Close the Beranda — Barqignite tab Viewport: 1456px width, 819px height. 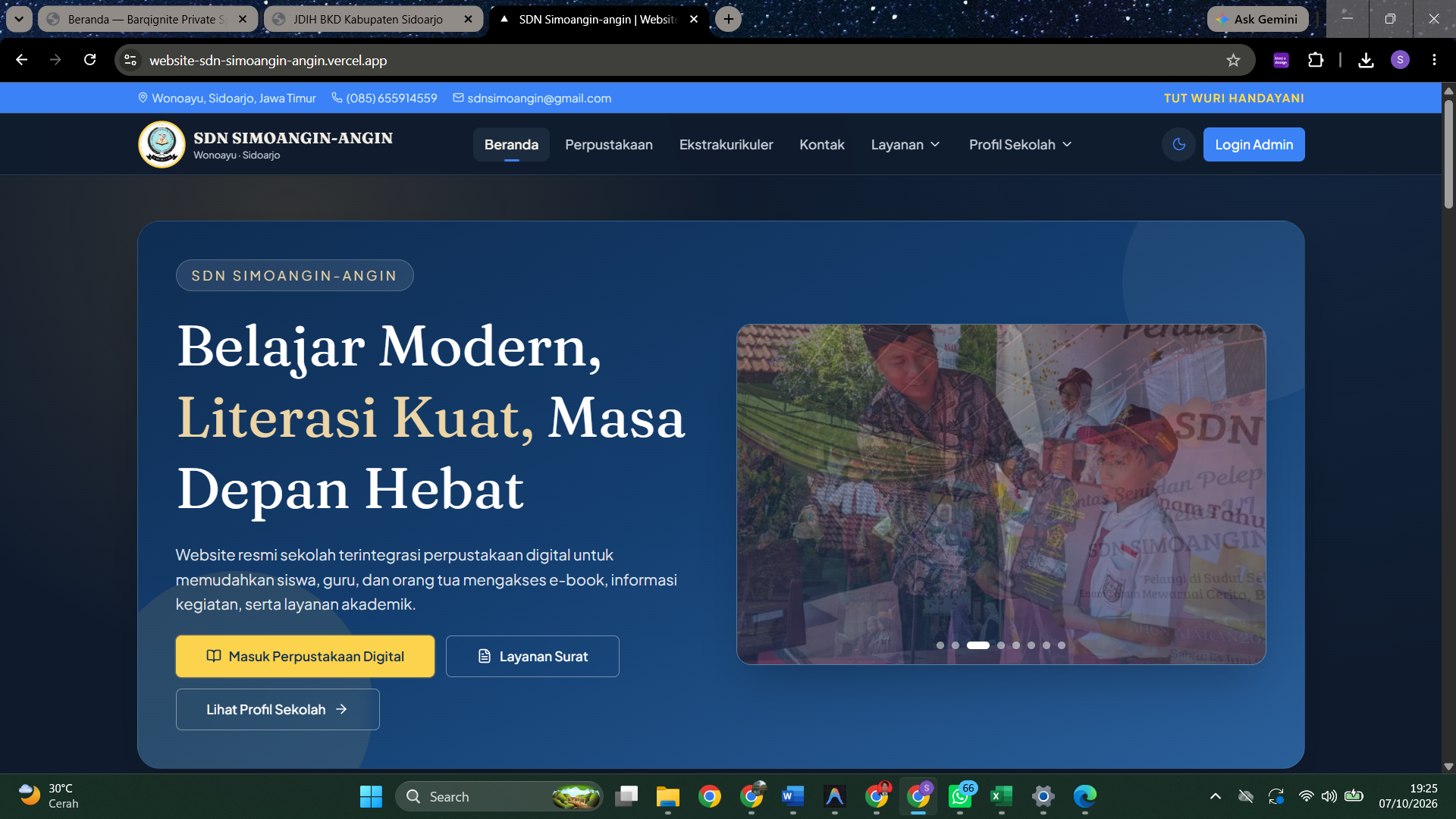tap(243, 19)
